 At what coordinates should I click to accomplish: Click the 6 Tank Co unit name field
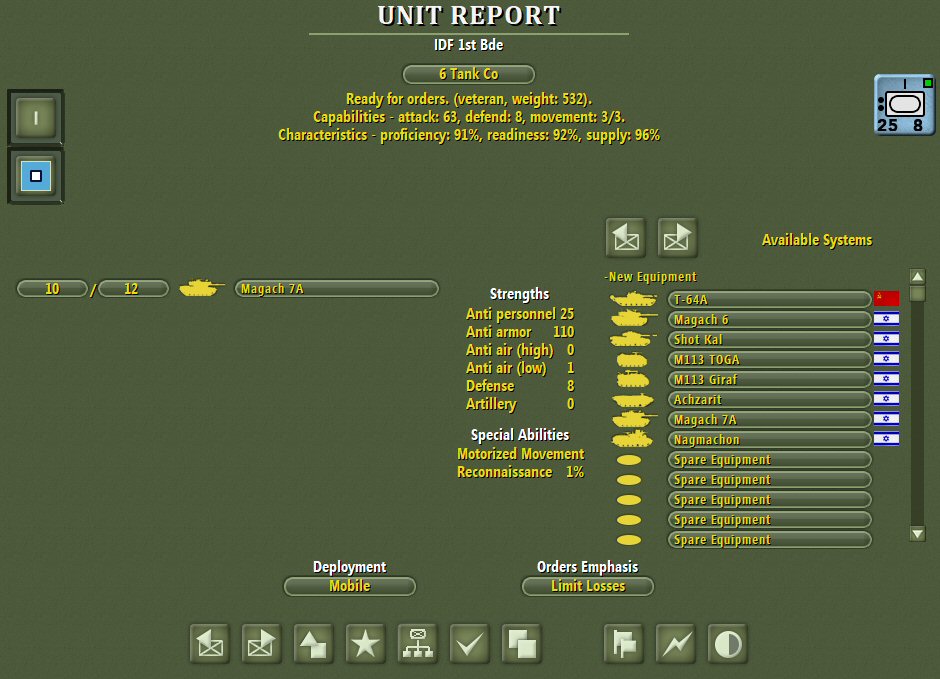[469, 74]
